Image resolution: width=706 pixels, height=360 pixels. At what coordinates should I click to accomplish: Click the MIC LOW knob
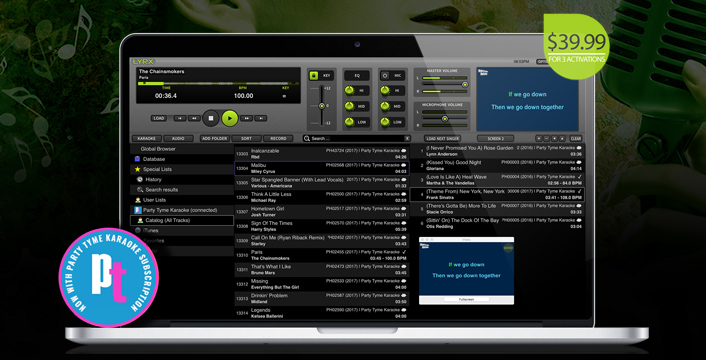tap(385, 122)
